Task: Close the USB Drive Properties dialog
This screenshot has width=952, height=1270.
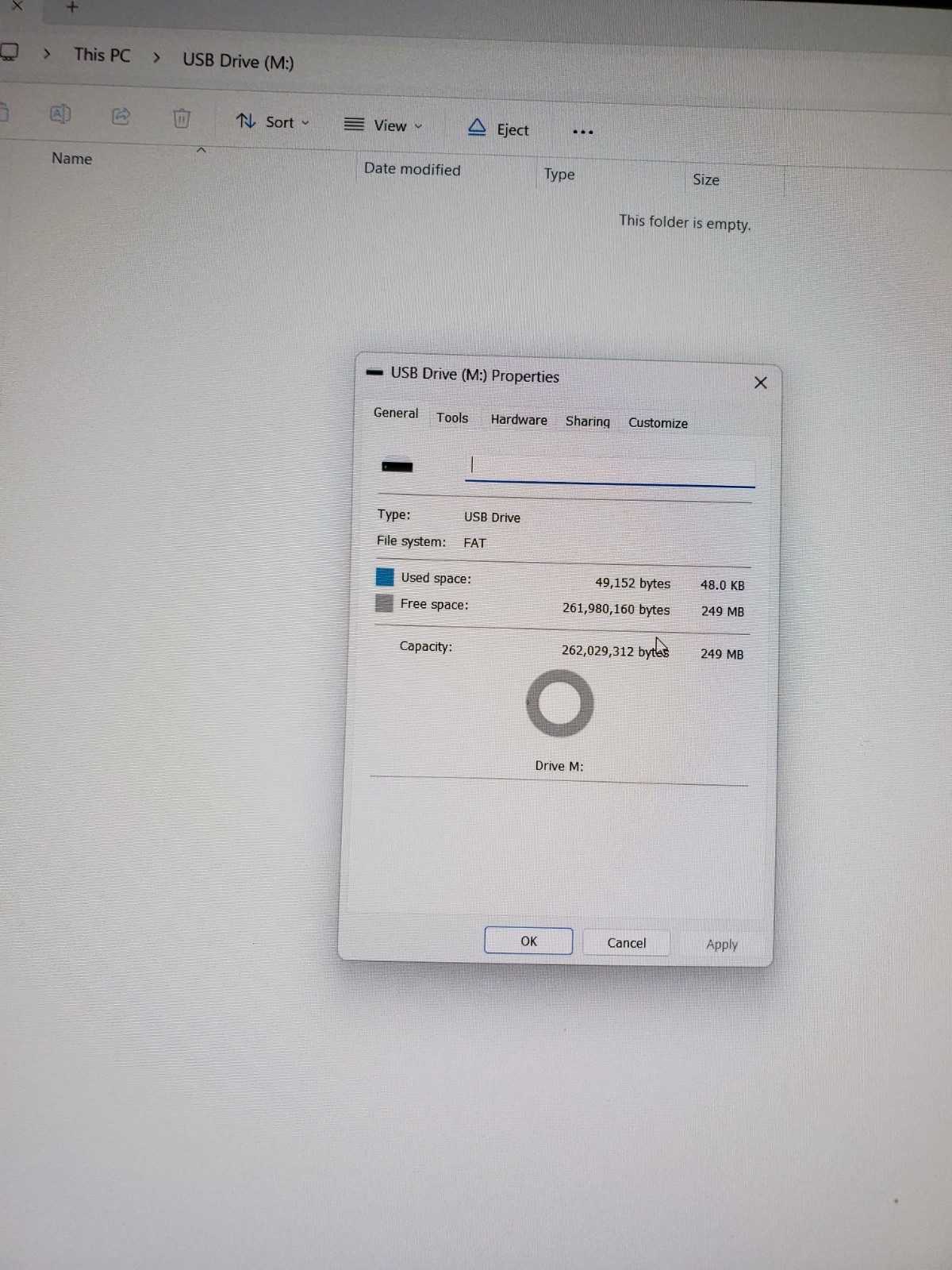Action: click(x=761, y=383)
